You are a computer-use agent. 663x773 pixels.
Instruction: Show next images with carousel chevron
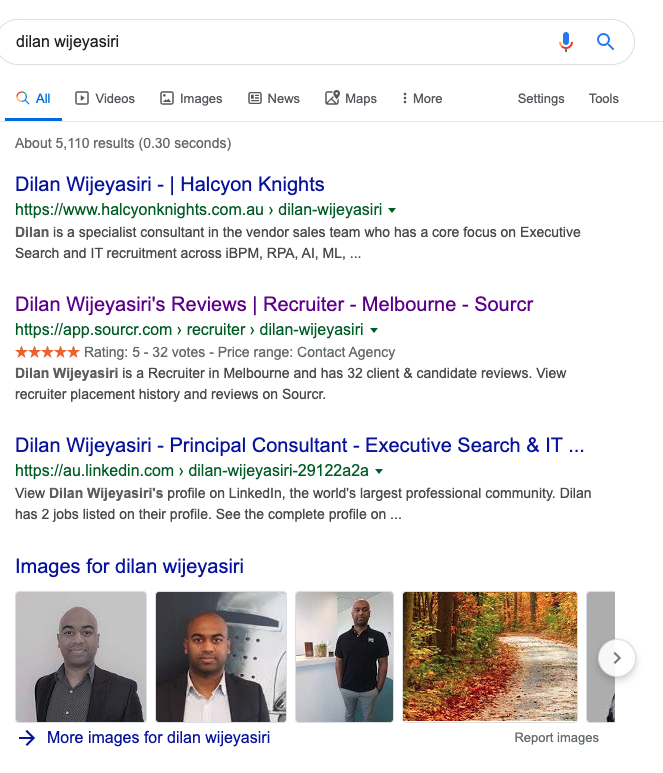[x=616, y=658]
